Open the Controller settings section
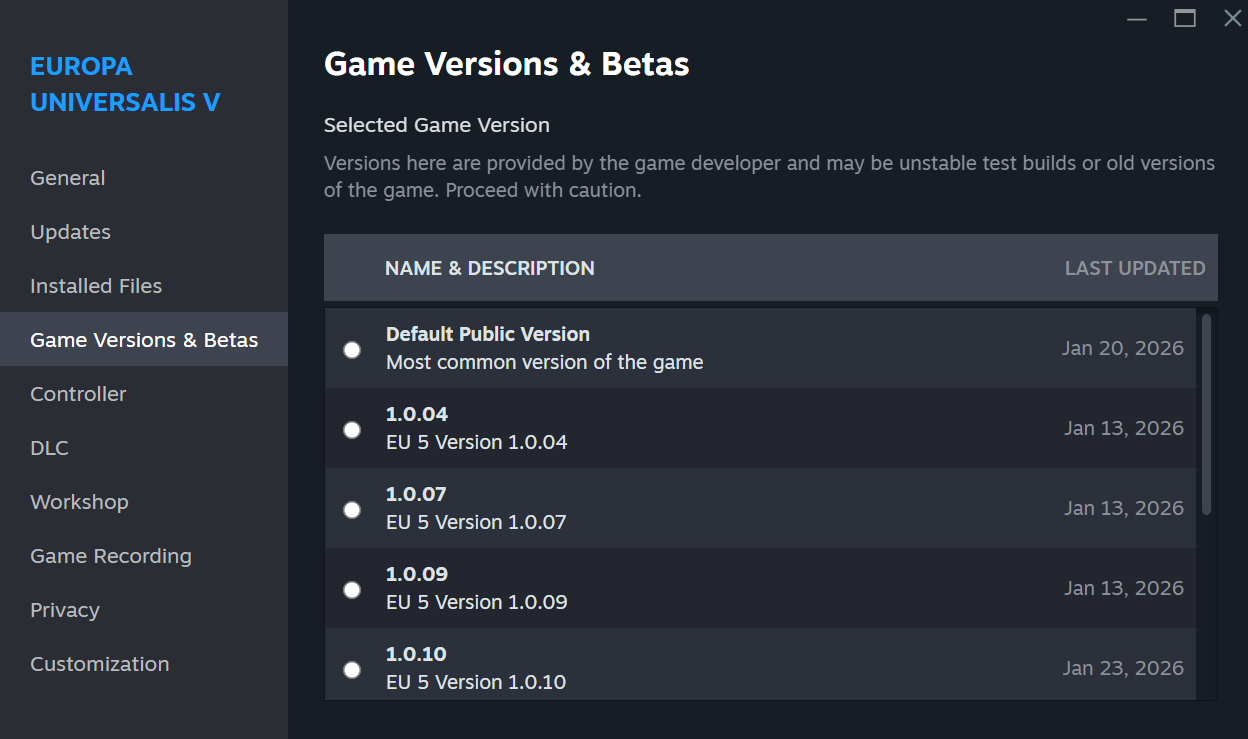This screenshot has width=1248, height=739. (x=144, y=394)
